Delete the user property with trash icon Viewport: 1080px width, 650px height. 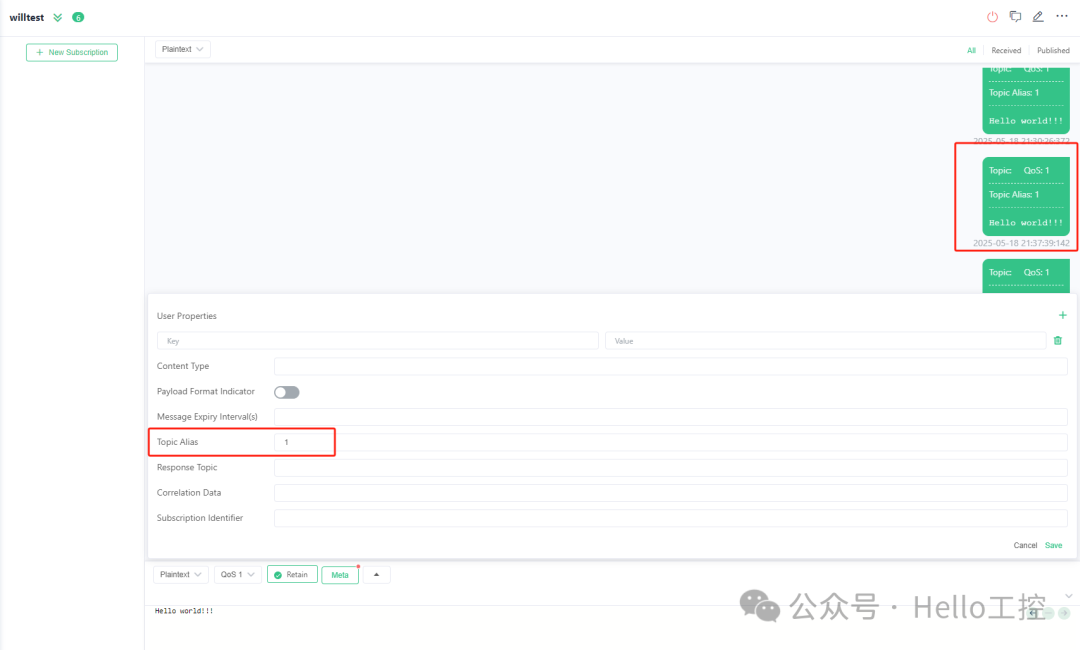tap(1058, 340)
